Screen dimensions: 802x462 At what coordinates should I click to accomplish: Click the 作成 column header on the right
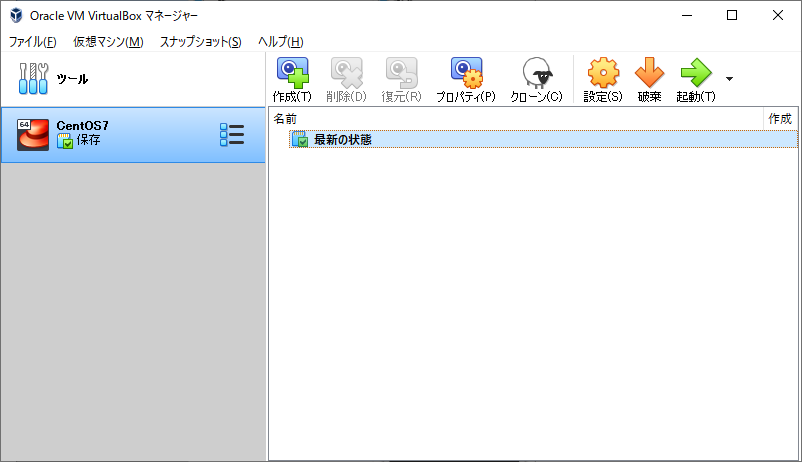pyautogui.click(x=781, y=119)
